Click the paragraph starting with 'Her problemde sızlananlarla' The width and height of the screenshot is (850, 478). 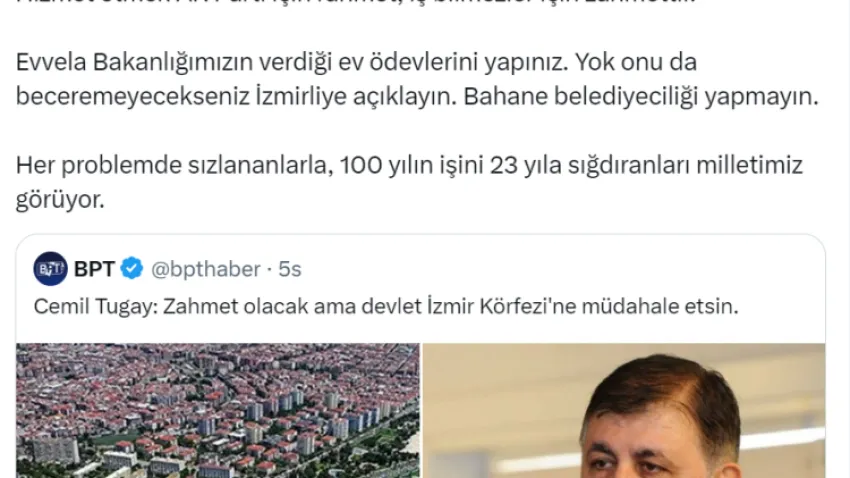[x=409, y=182]
